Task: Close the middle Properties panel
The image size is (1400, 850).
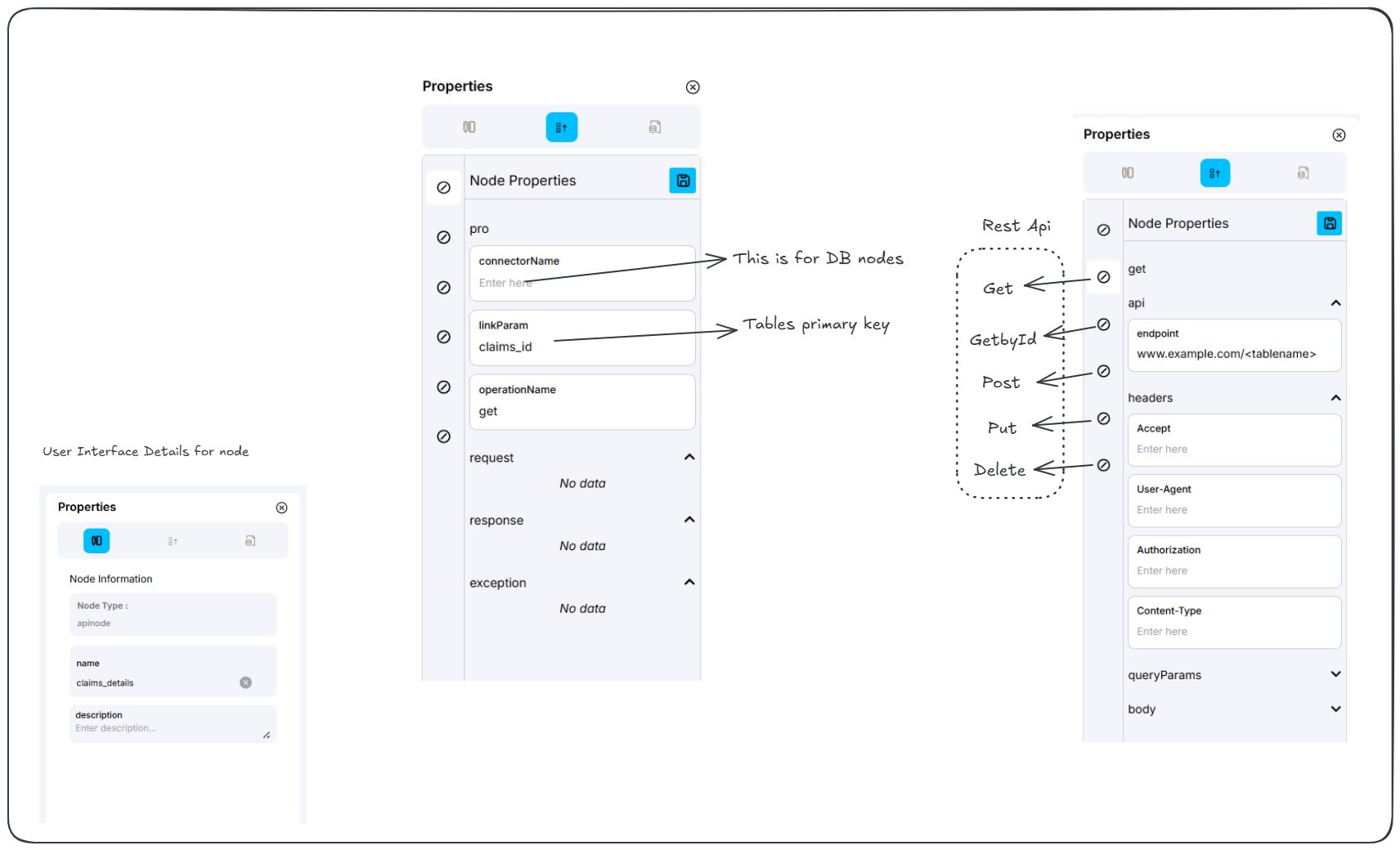Action: coord(693,87)
